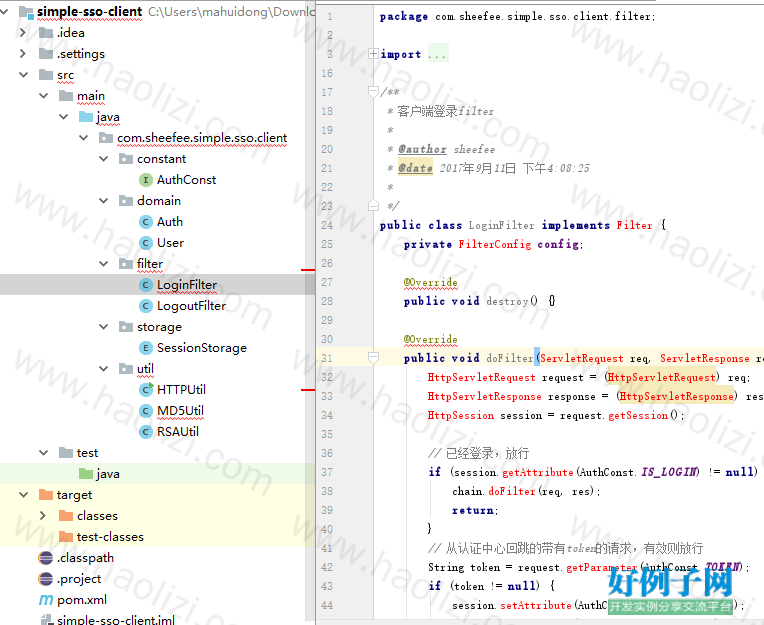Click the RSAUtil class icon
This screenshot has width=764, height=625.
(x=146, y=432)
